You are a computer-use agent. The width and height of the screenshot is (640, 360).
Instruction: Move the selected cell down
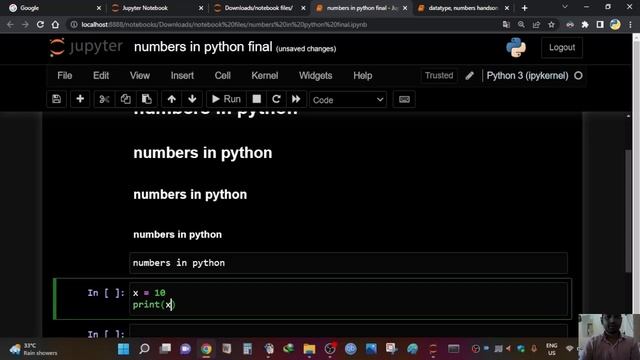click(x=192, y=99)
